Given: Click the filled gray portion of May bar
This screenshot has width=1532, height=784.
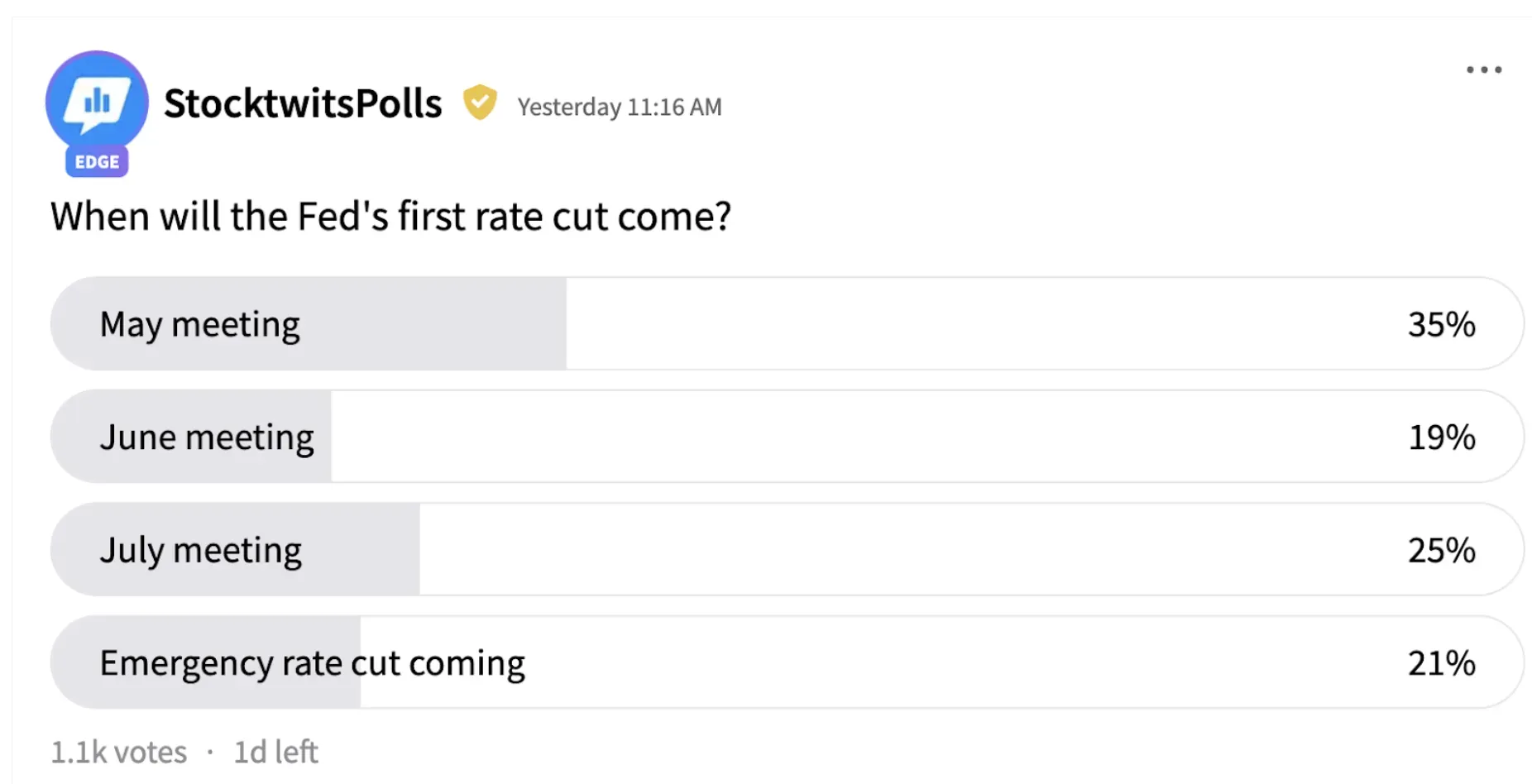Looking at the screenshot, I should [438, 324].
